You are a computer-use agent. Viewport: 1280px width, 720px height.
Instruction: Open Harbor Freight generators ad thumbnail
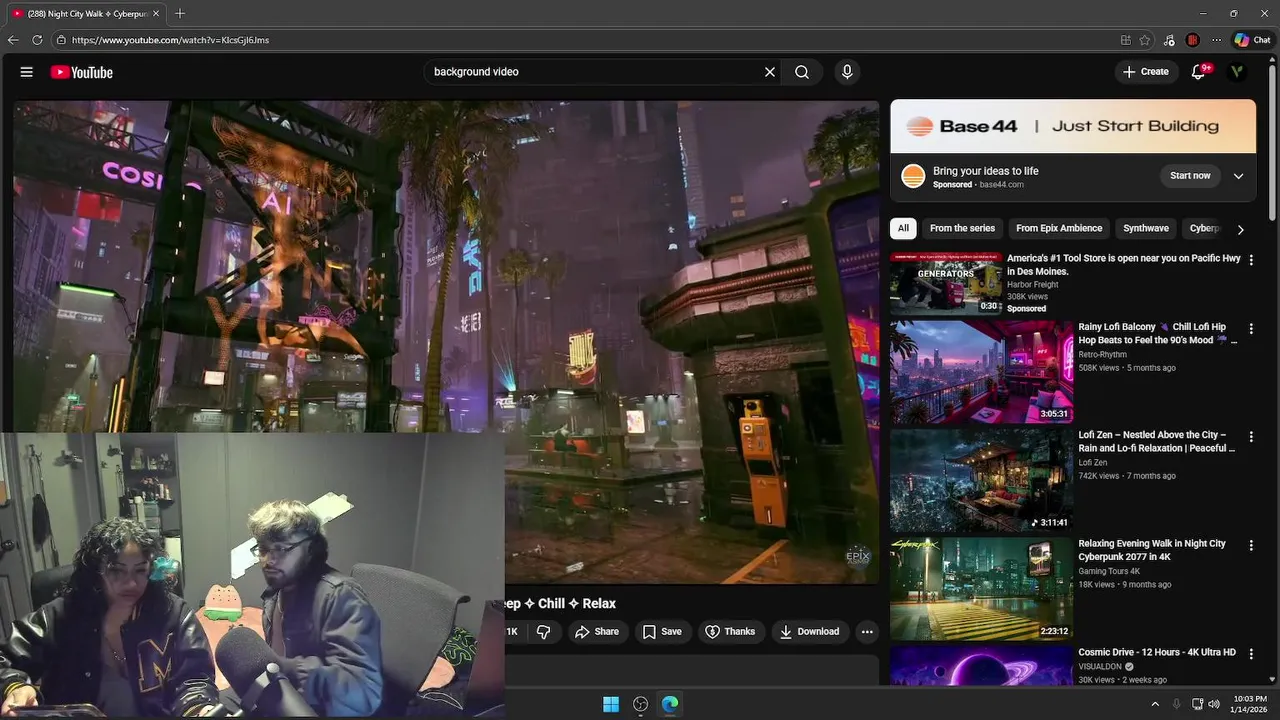[946, 283]
